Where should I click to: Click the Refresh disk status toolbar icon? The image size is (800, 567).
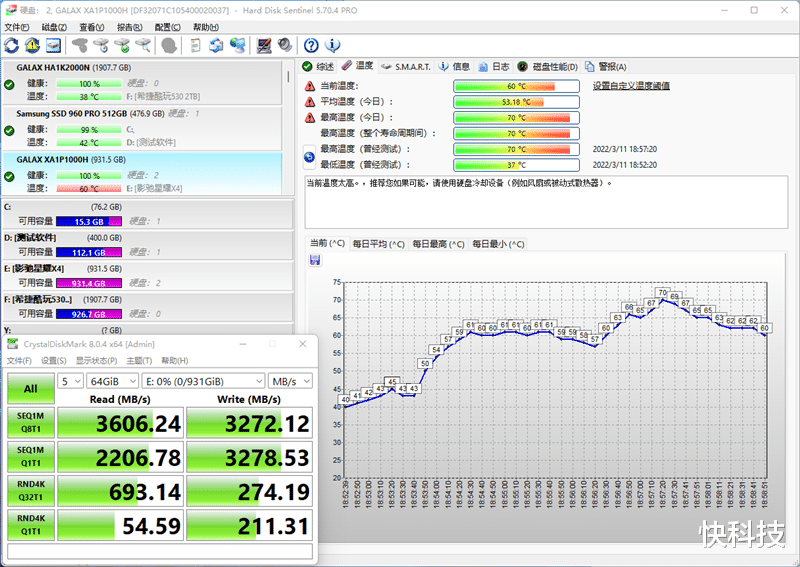click(12, 45)
